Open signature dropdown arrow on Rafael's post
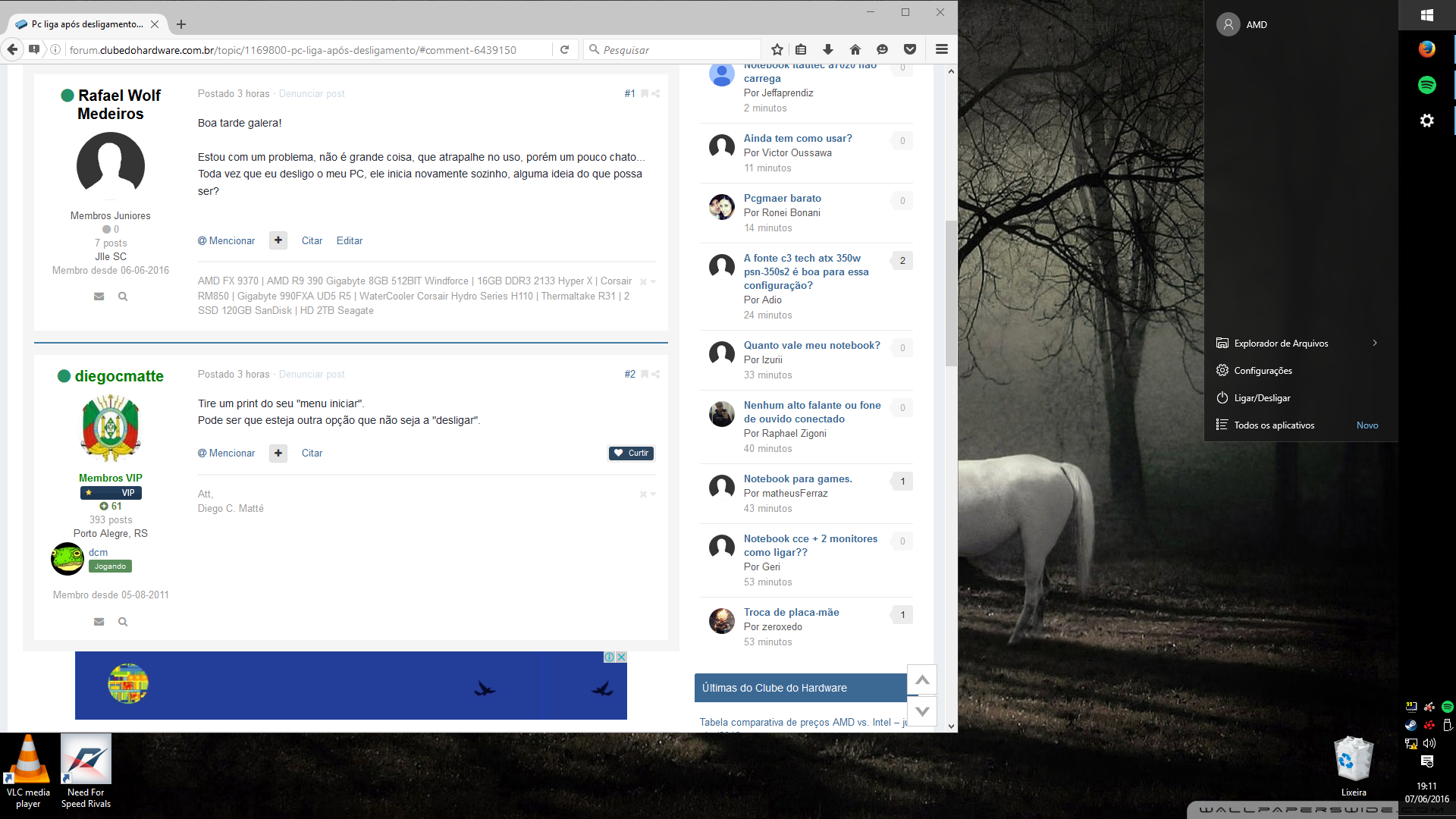 tap(653, 281)
